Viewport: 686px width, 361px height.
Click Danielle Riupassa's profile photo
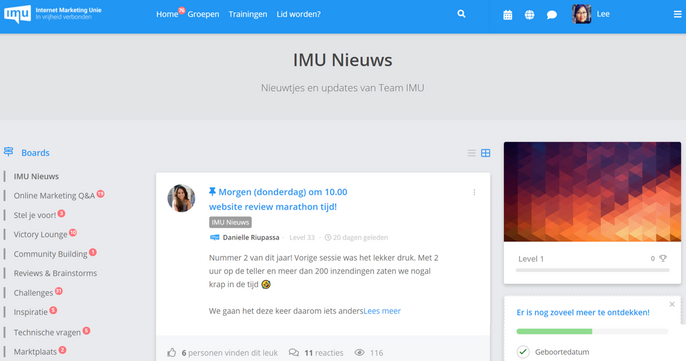181,198
